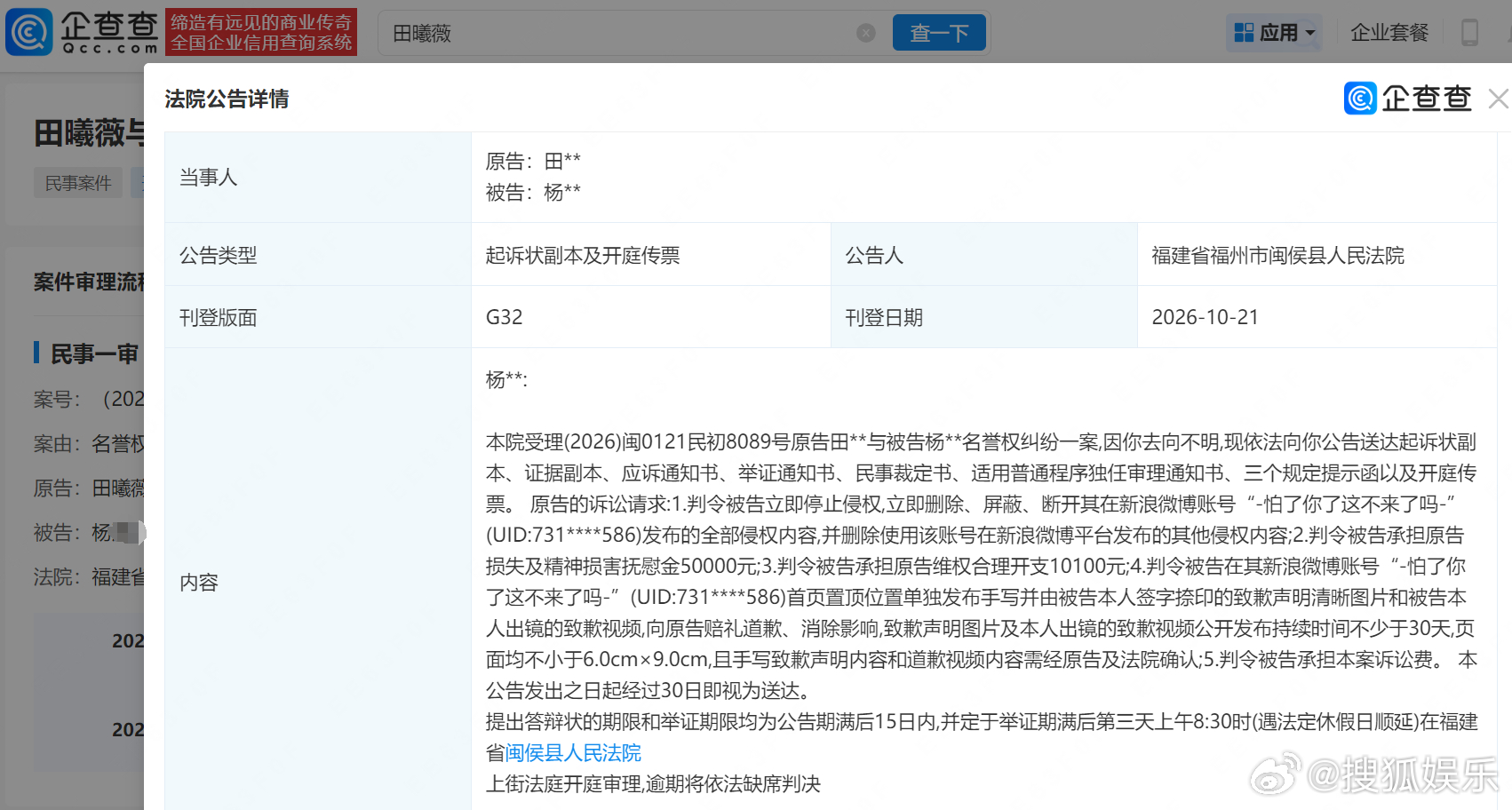This screenshot has width=1512, height=810.
Task: Click the 当事人 row label
Action: click(x=209, y=178)
